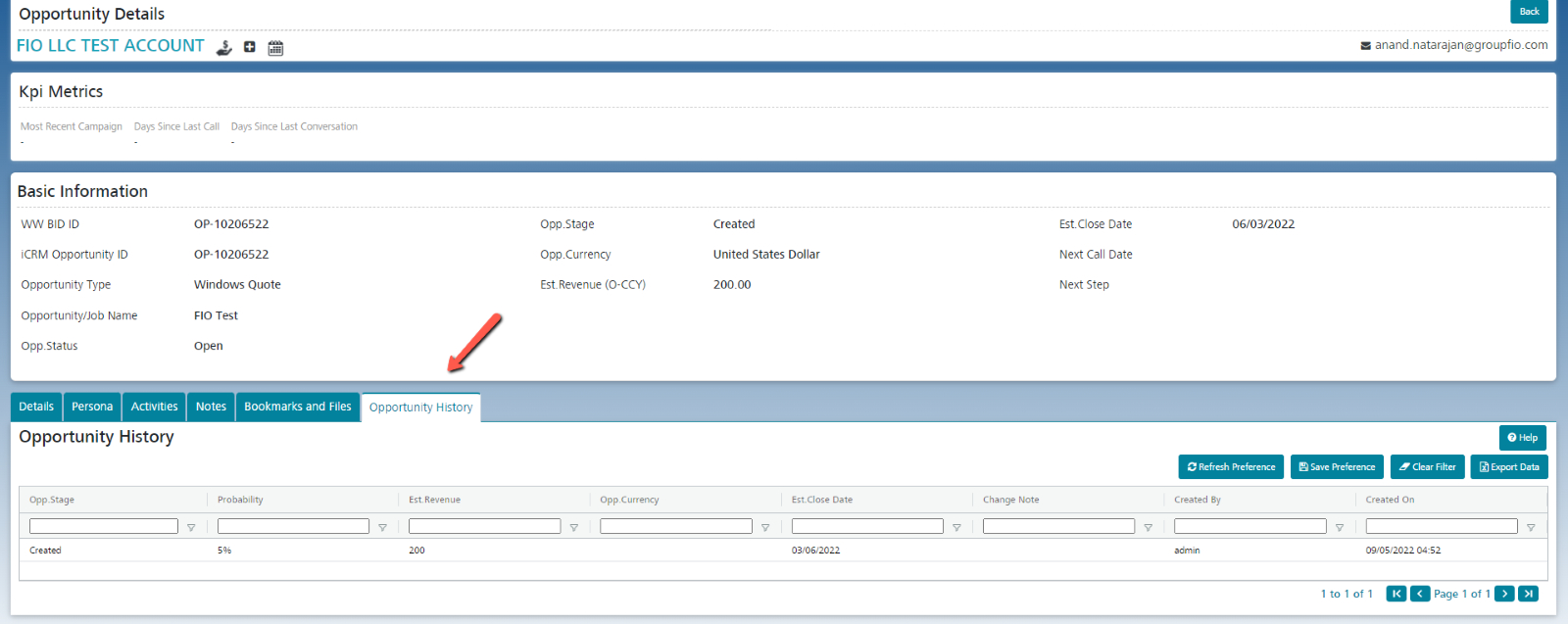Open filter menu for Opp.Stage column

pos(191,527)
